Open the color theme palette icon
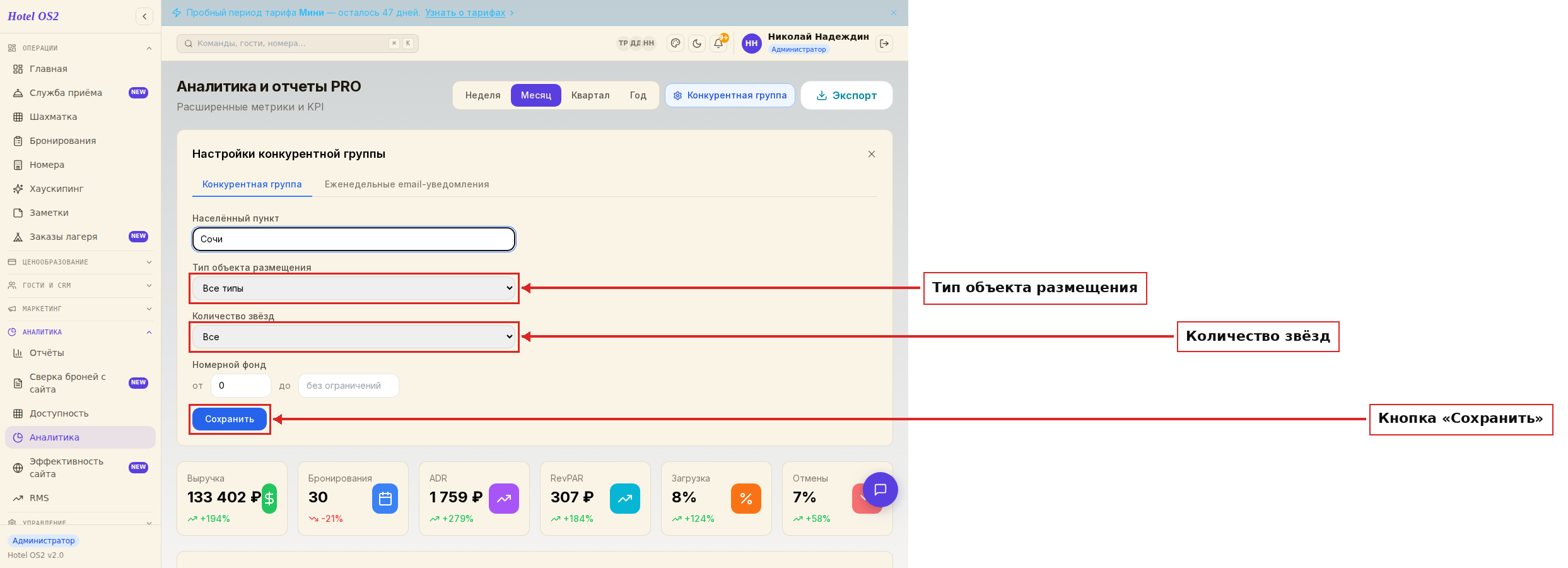 [x=676, y=44]
